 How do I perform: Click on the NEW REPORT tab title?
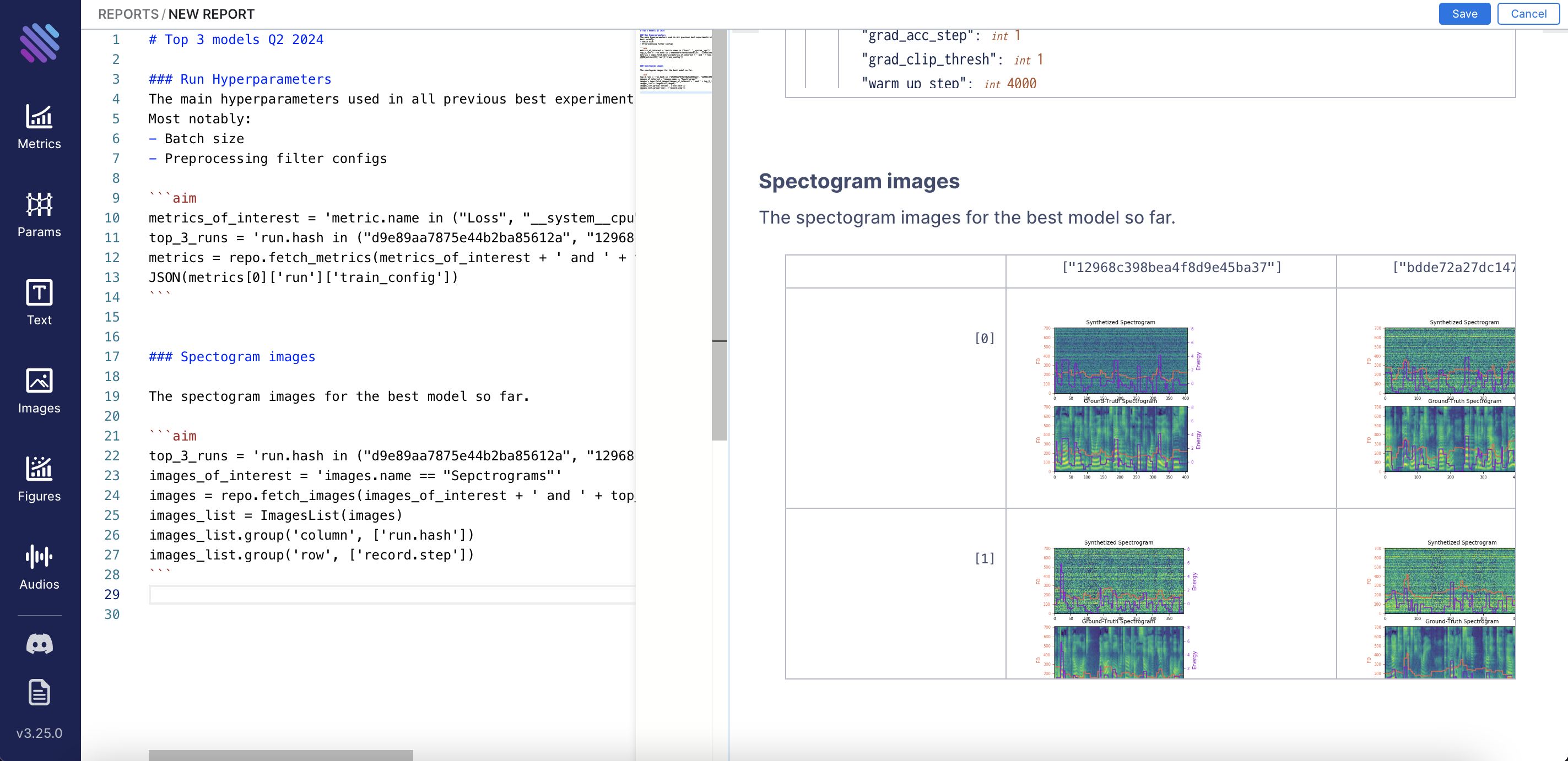point(210,15)
